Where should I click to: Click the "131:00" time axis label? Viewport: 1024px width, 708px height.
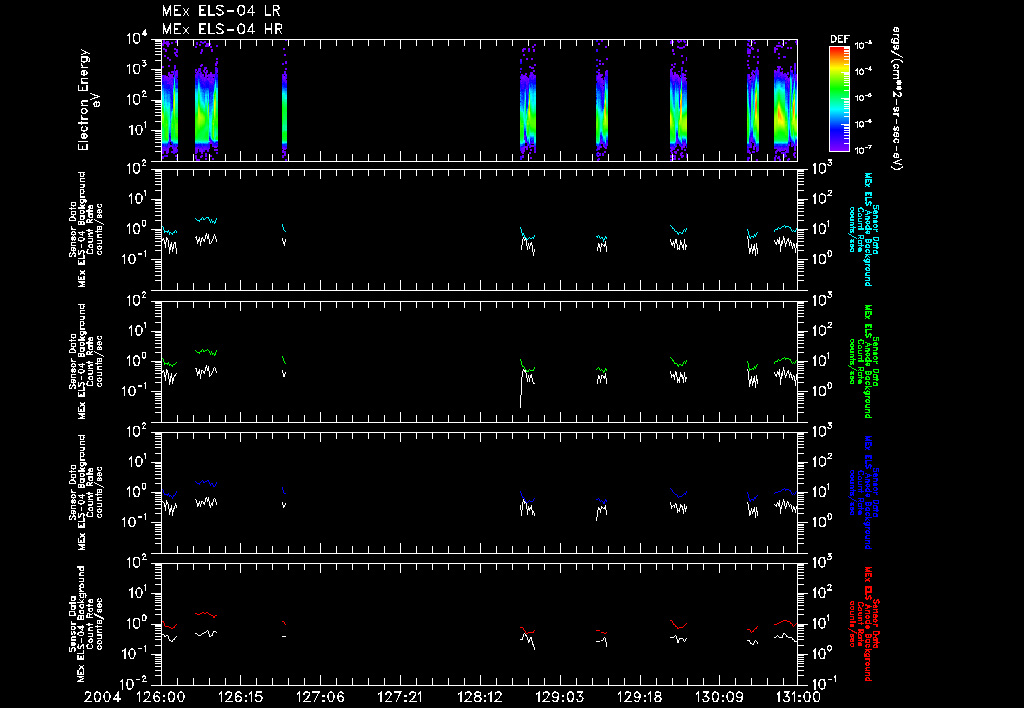pos(796,697)
